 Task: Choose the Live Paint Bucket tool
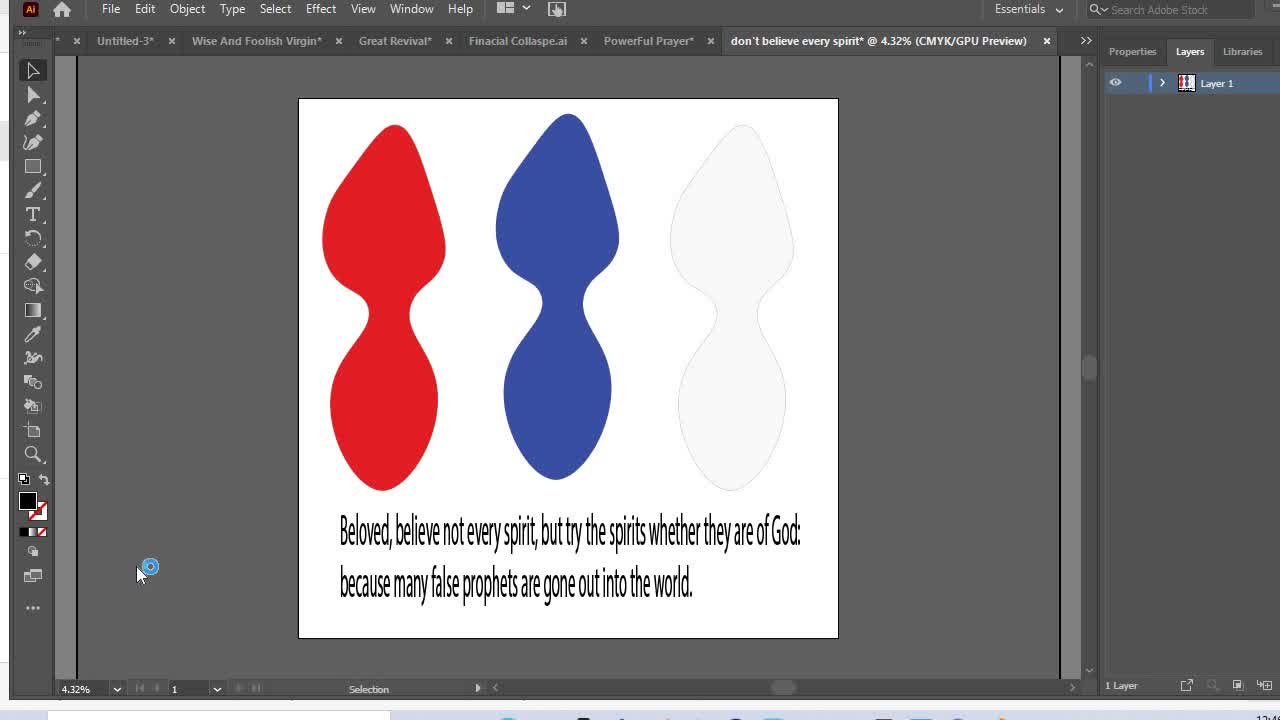33,406
